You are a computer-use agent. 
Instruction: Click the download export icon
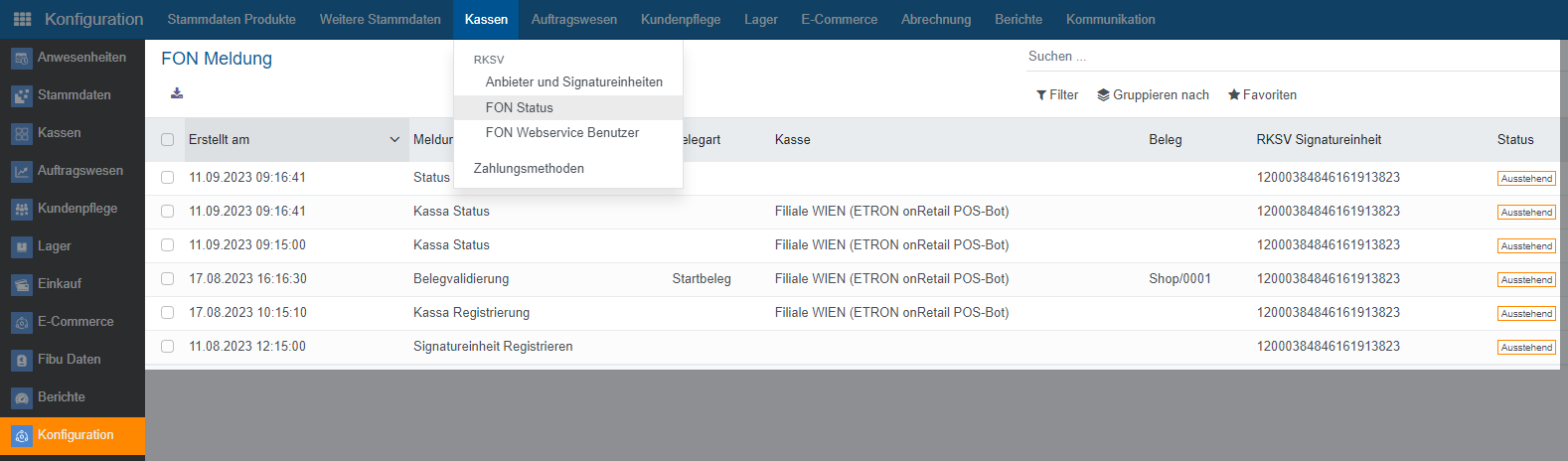(x=177, y=93)
